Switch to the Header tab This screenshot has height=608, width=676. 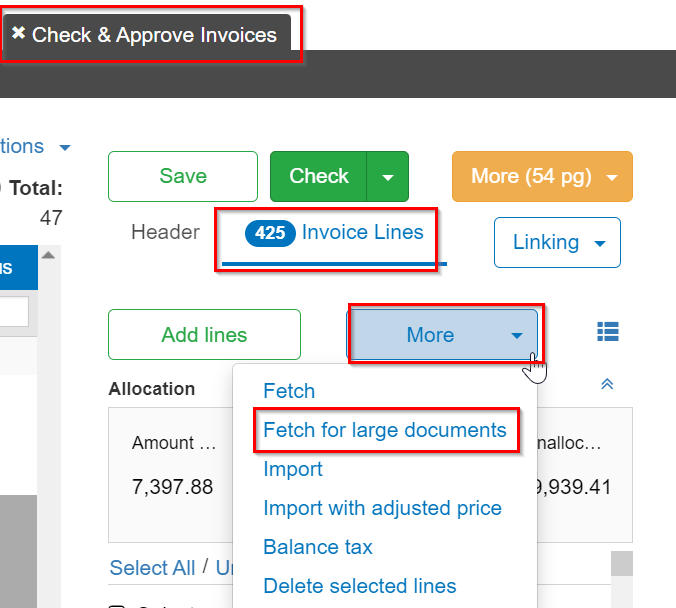coord(165,233)
